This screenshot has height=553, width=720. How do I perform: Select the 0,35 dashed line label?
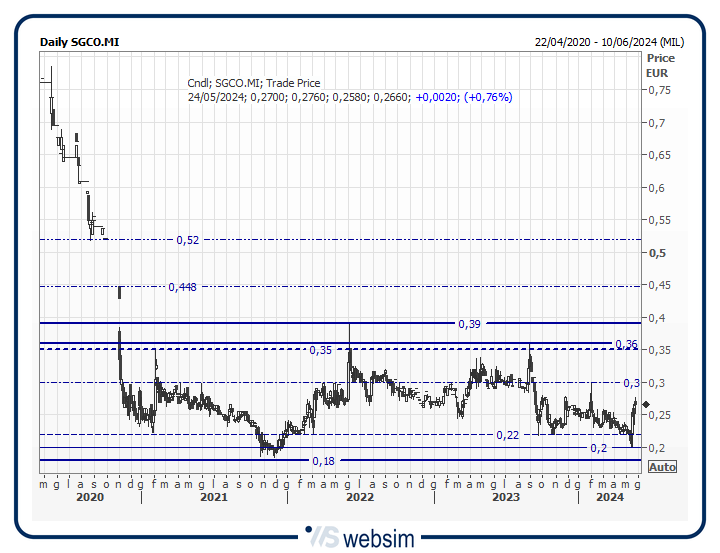(321, 350)
